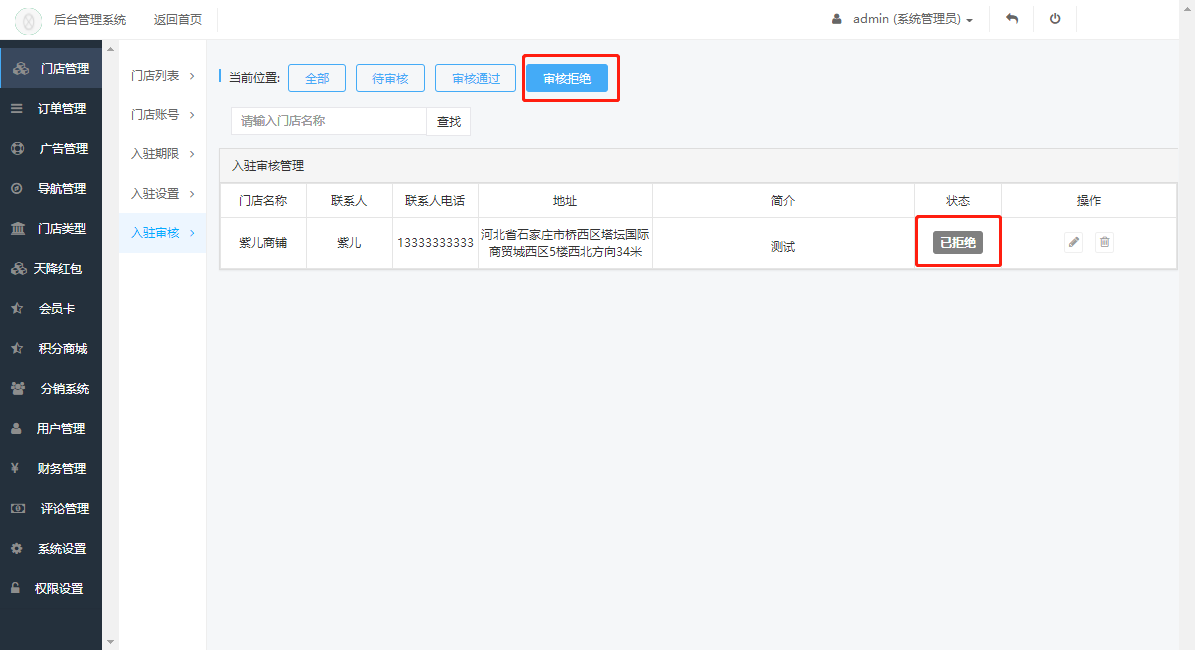1195x650 pixels.
Task: Switch to 待审核 filter tab
Action: pos(390,78)
